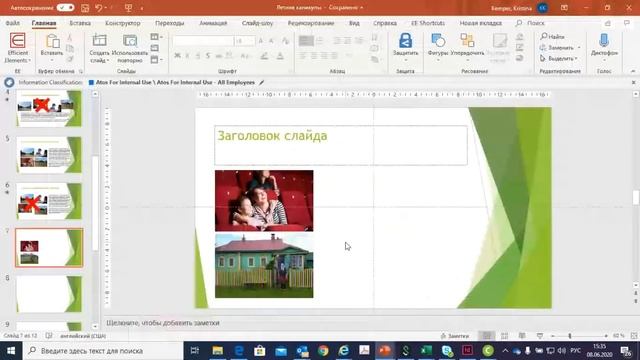Image resolution: width=640 pixels, height=360 pixels.
Task: Open the font size combo box
Action: coord(244,41)
